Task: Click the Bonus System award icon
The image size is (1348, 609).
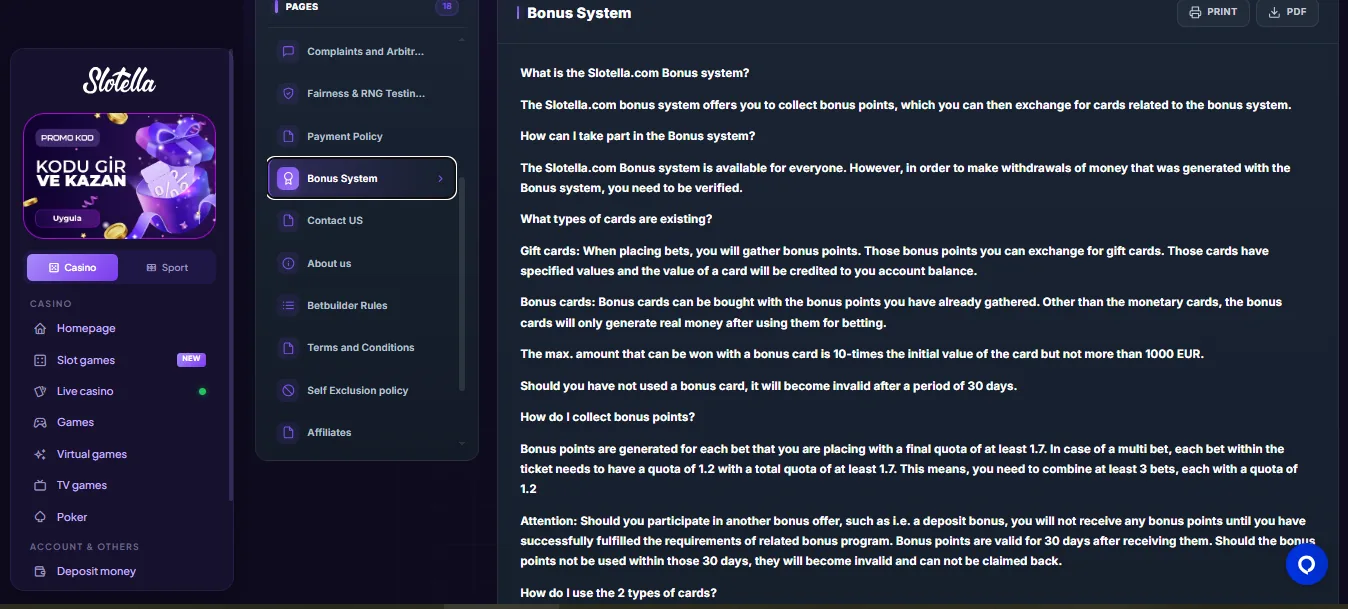Action: click(x=288, y=178)
